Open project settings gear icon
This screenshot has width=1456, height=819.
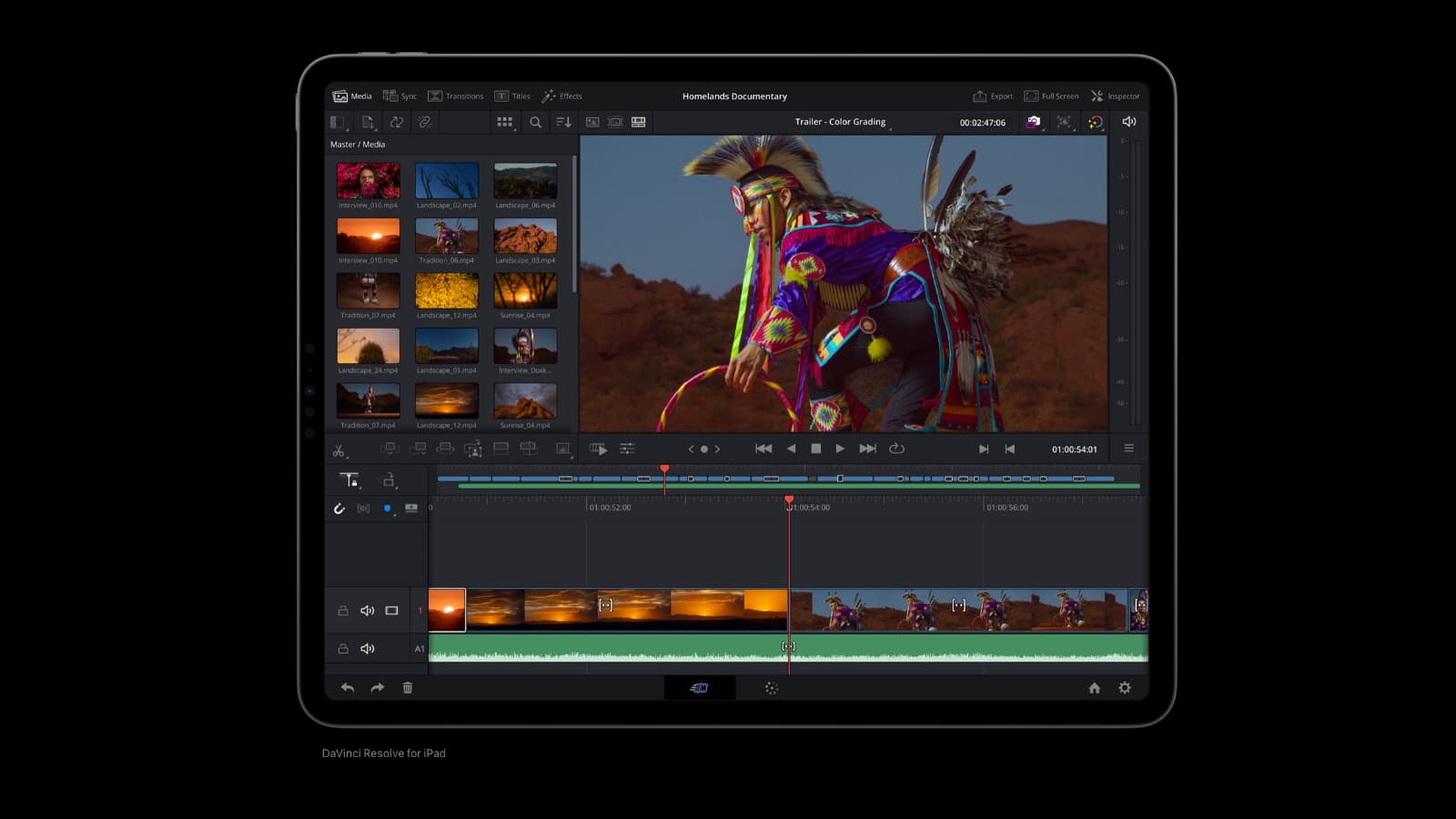1125,688
